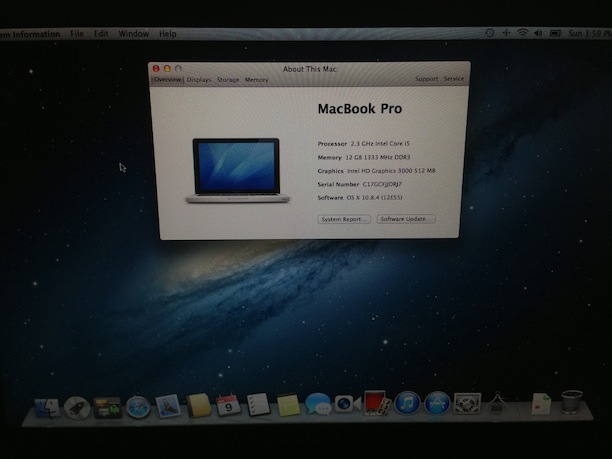612x459 pixels.
Task: Open the Support link
Action: point(426,79)
